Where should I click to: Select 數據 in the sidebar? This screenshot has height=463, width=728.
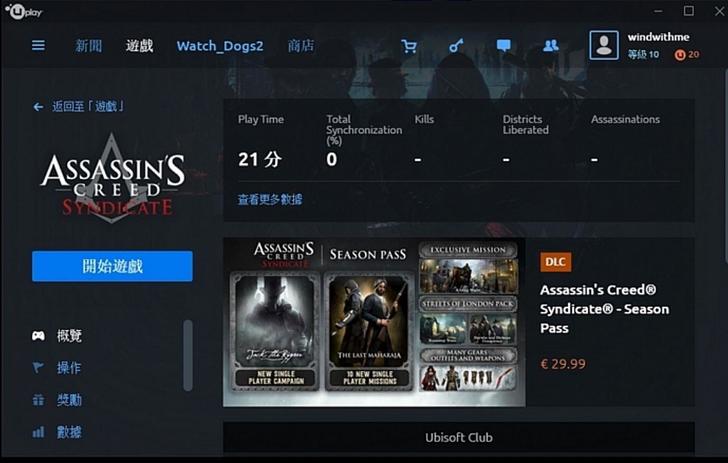69,432
